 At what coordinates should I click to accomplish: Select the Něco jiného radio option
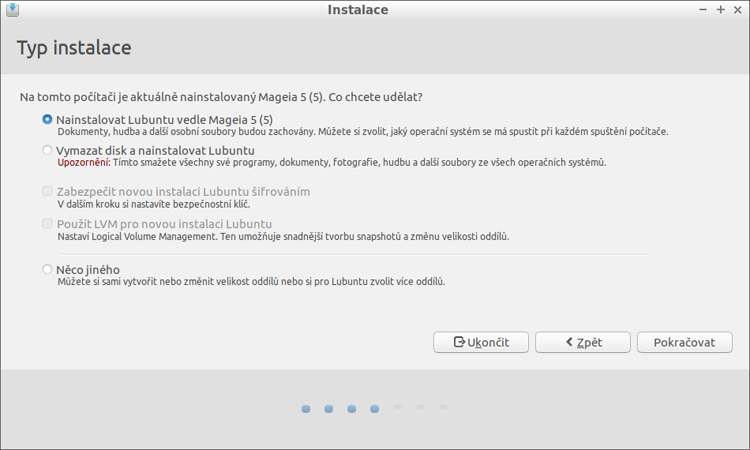47,269
